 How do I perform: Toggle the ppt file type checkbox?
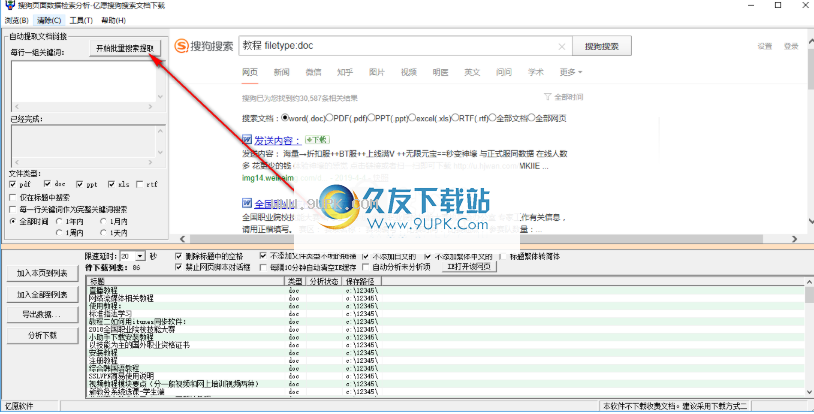[x=79, y=184]
